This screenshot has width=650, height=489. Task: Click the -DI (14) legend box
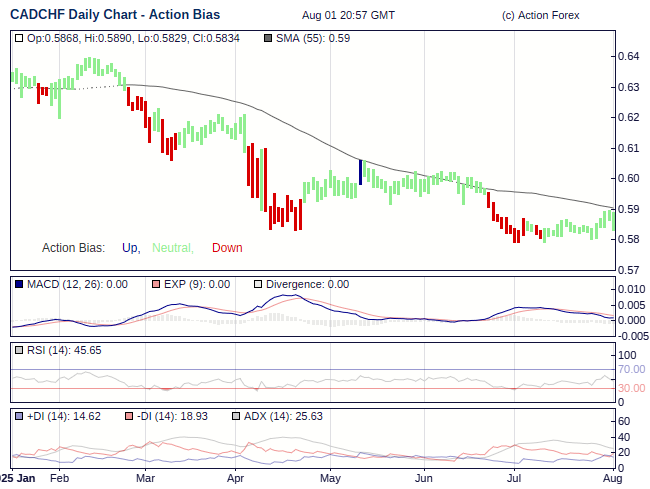[129, 415]
